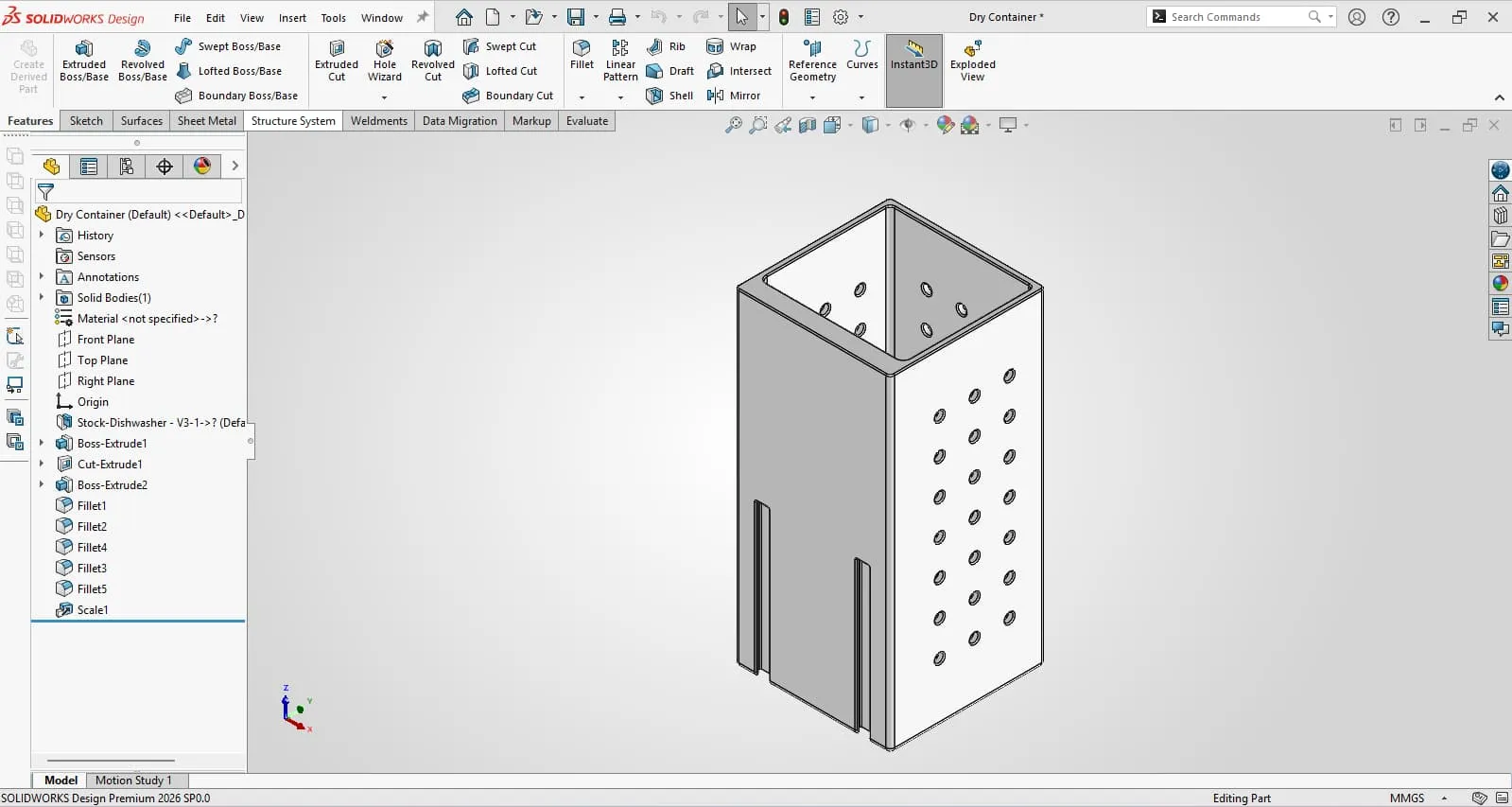This screenshot has width=1512, height=807.
Task: Open the PropertyManager tab icon
Action: pos(89,167)
